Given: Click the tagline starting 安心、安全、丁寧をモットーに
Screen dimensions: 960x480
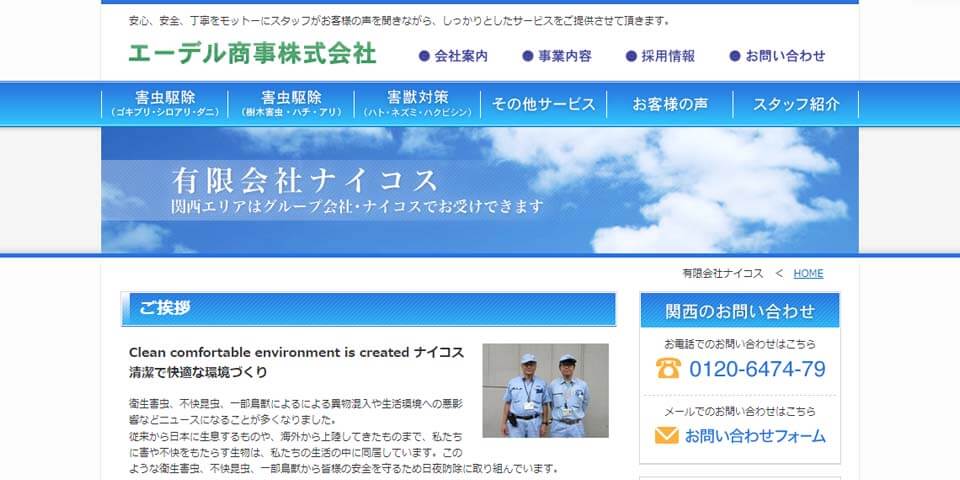Looking at the screenshot, I should click(x=399, y=21).
